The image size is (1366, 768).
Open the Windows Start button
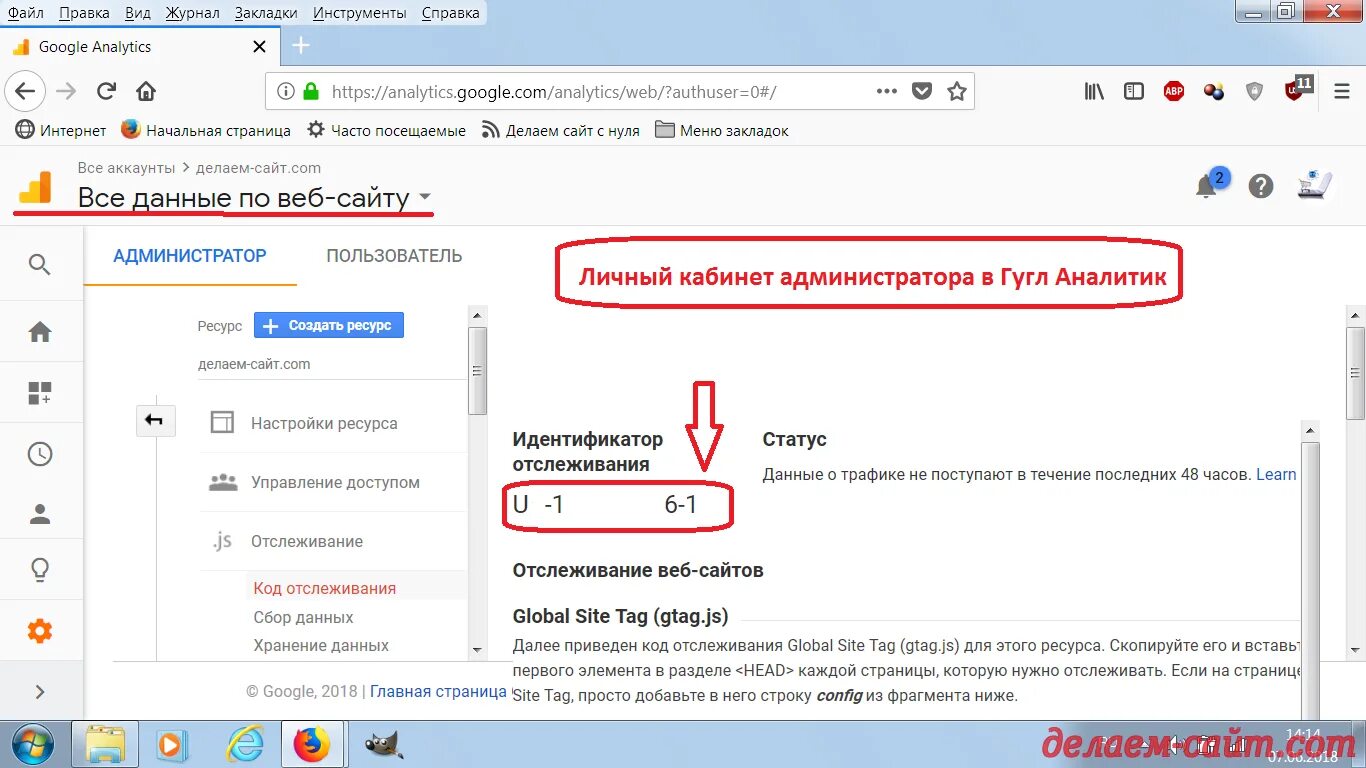(x=32, y=745)
